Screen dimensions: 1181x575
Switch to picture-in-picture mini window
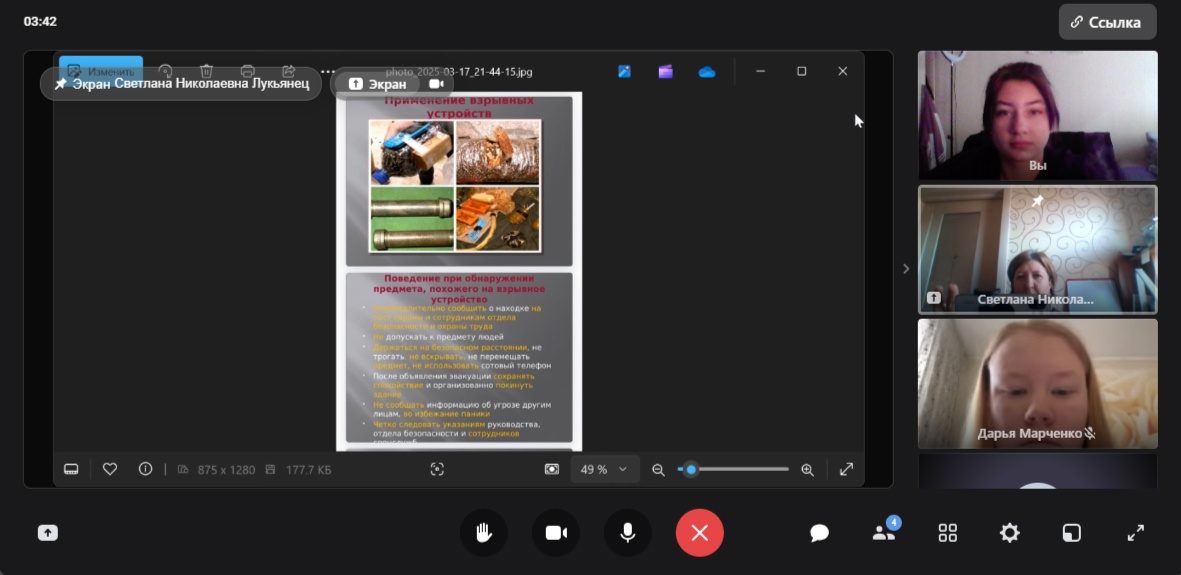pyautogui.click(x=1071, y=533)
